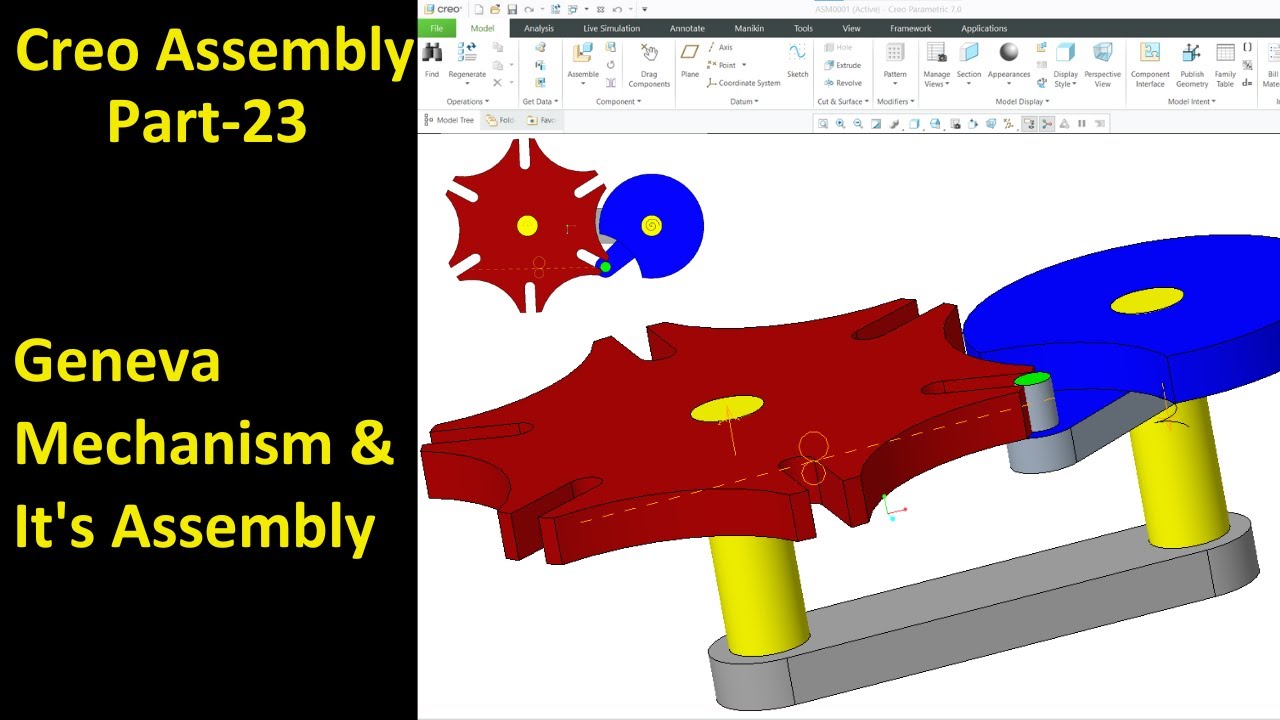Expand the Model Display group menu

point(1022,101)
